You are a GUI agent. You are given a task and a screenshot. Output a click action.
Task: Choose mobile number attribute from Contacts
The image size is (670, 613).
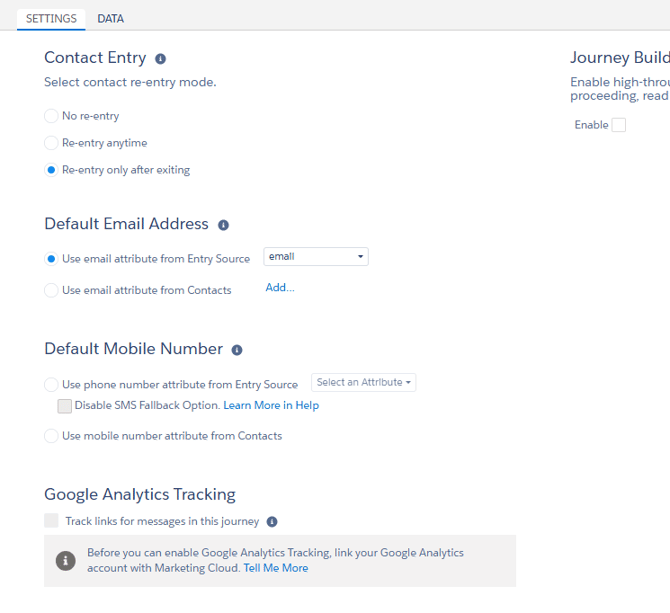pos(52,436)
